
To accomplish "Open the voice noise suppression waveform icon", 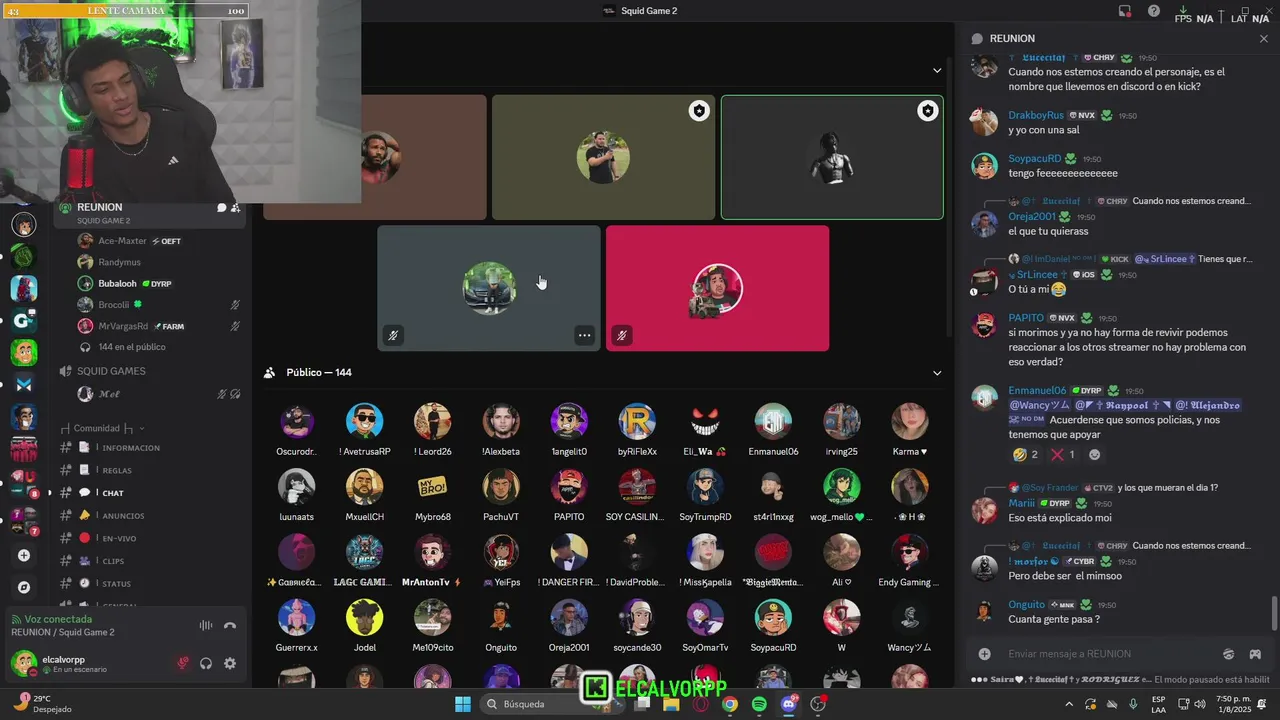I will 206,626.
